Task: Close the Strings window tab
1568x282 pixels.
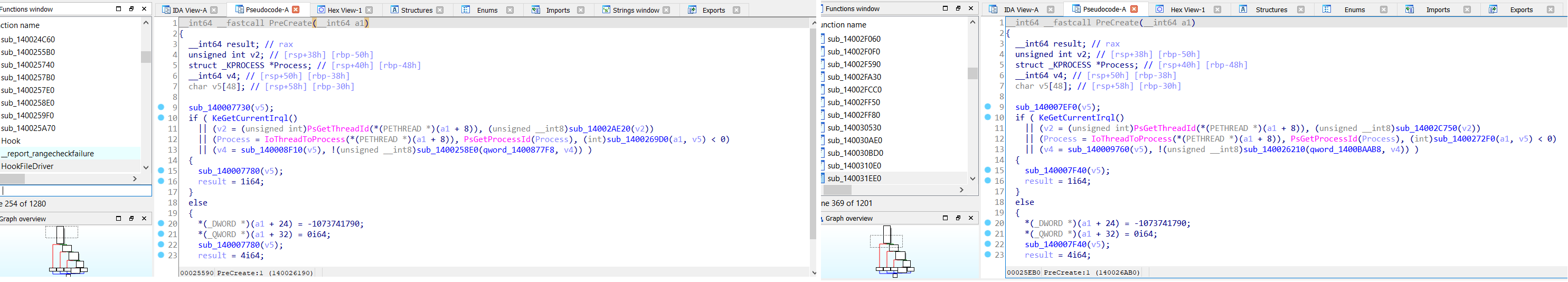Action: 666,10
